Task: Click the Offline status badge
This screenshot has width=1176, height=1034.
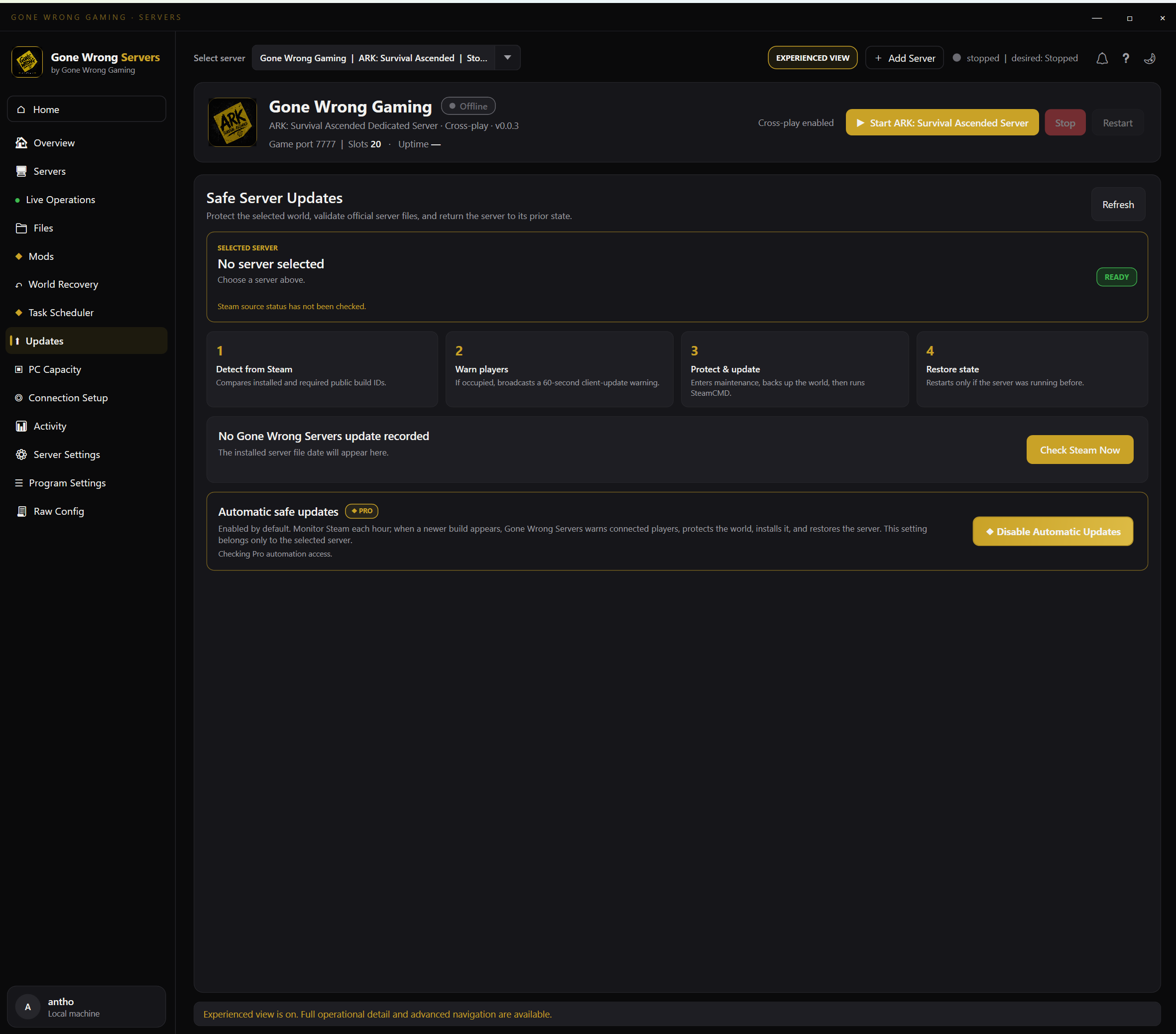Action: point(469,106)
